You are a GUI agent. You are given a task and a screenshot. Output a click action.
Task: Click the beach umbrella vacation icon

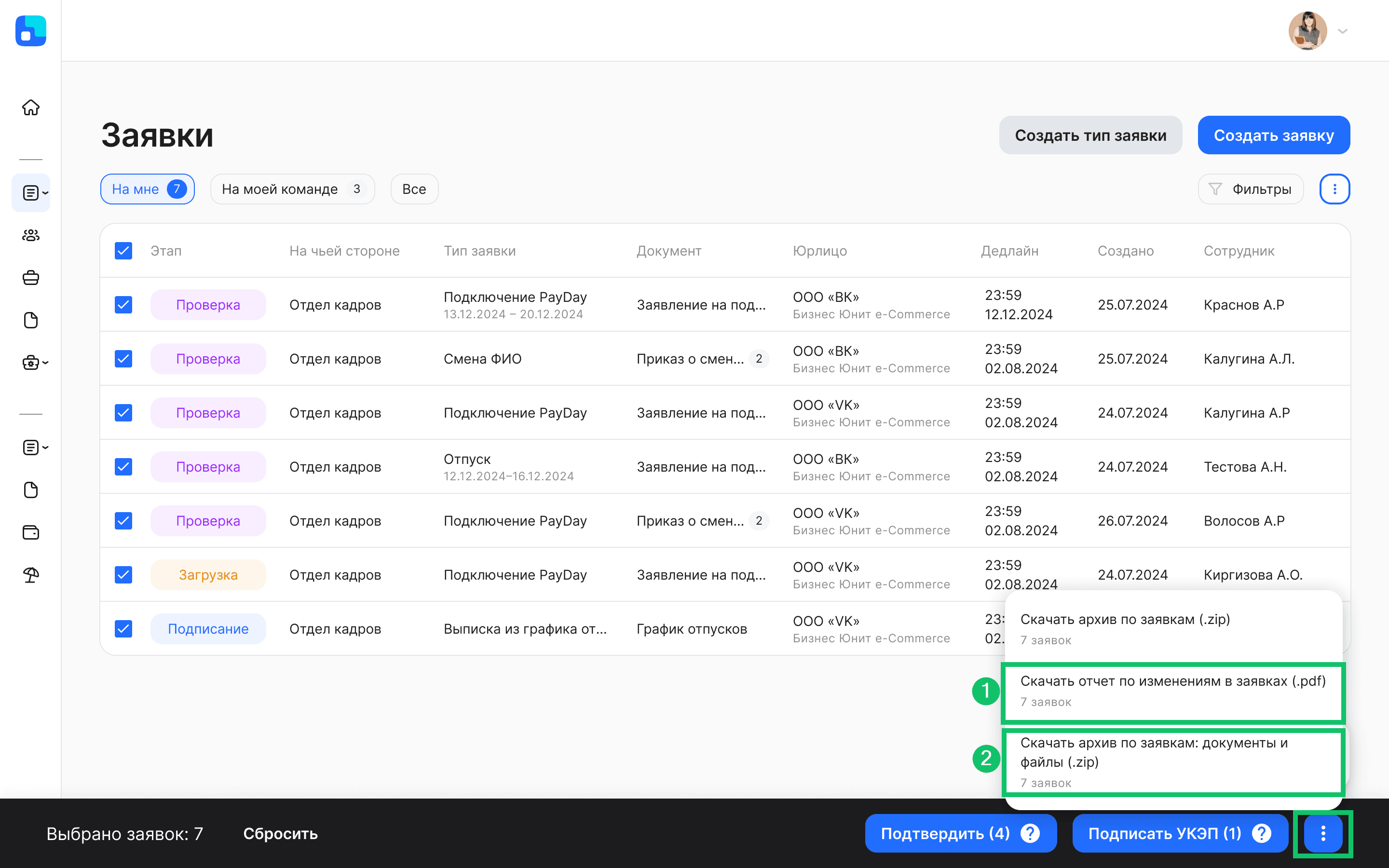pos(30,575)
